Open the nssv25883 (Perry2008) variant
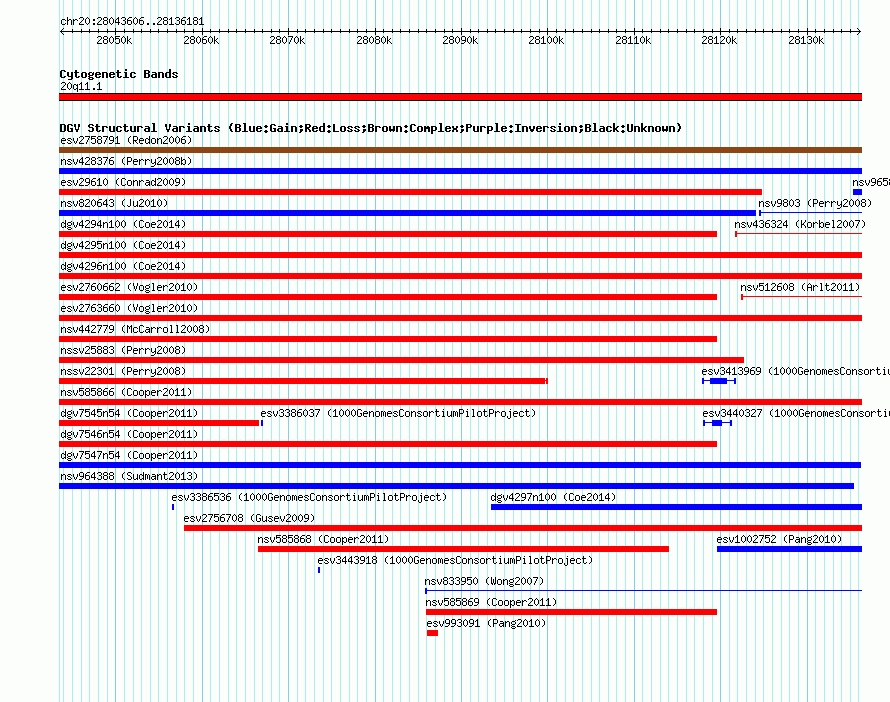 click(x=401, y=360)
